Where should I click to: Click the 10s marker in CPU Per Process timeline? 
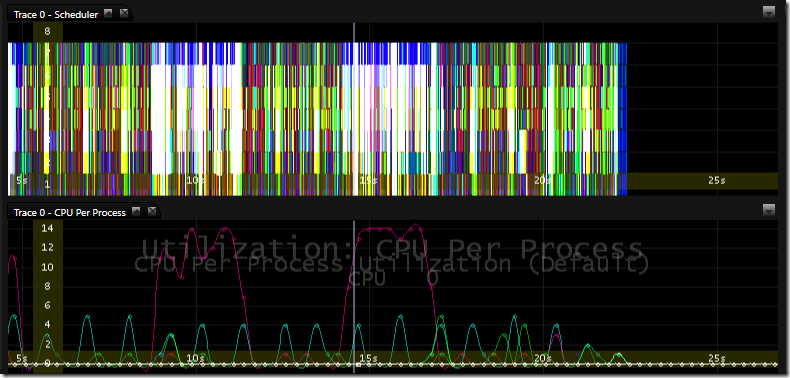click(195, 358)
